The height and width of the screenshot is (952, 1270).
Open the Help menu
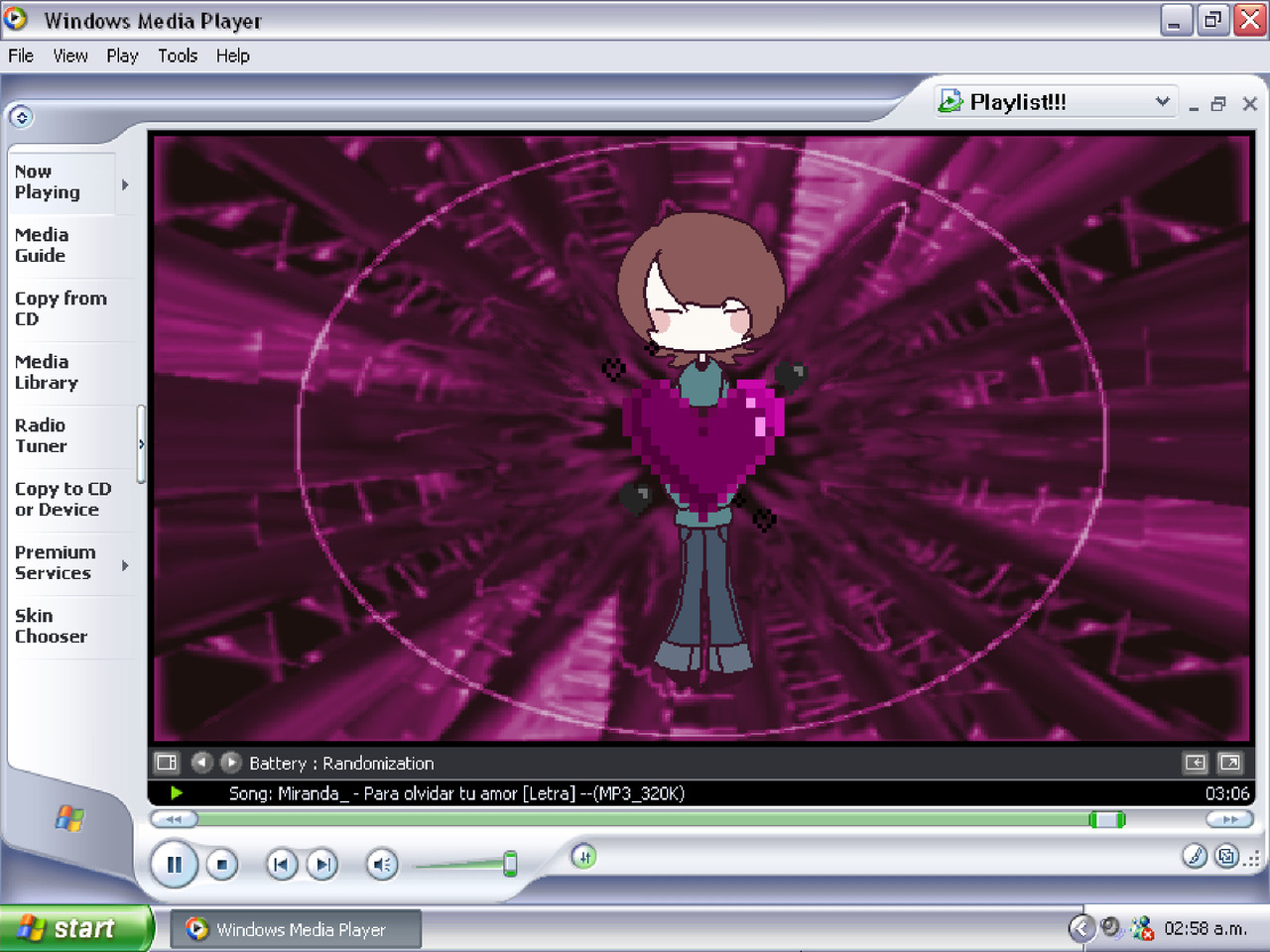pyautogui.click(x=233, y=56)
